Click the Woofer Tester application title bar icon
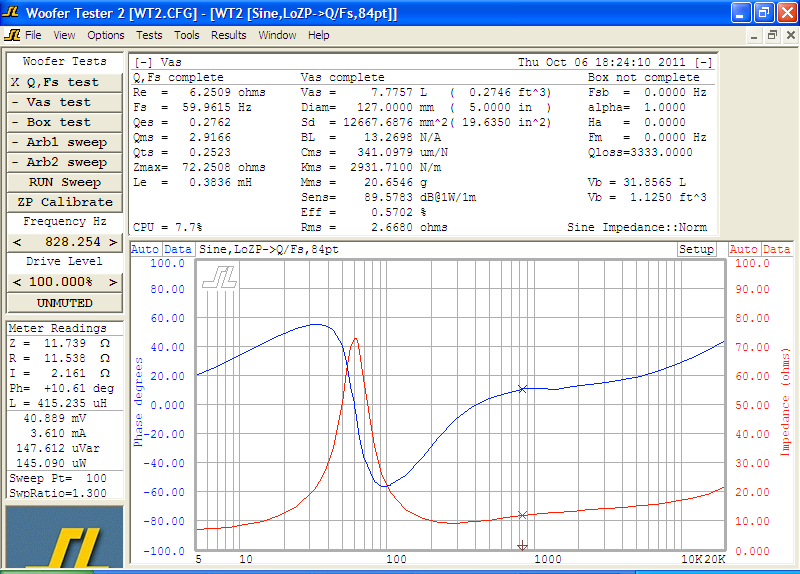Image resolution: width=800 pixels, height=574 pixels. click(10, 12)
